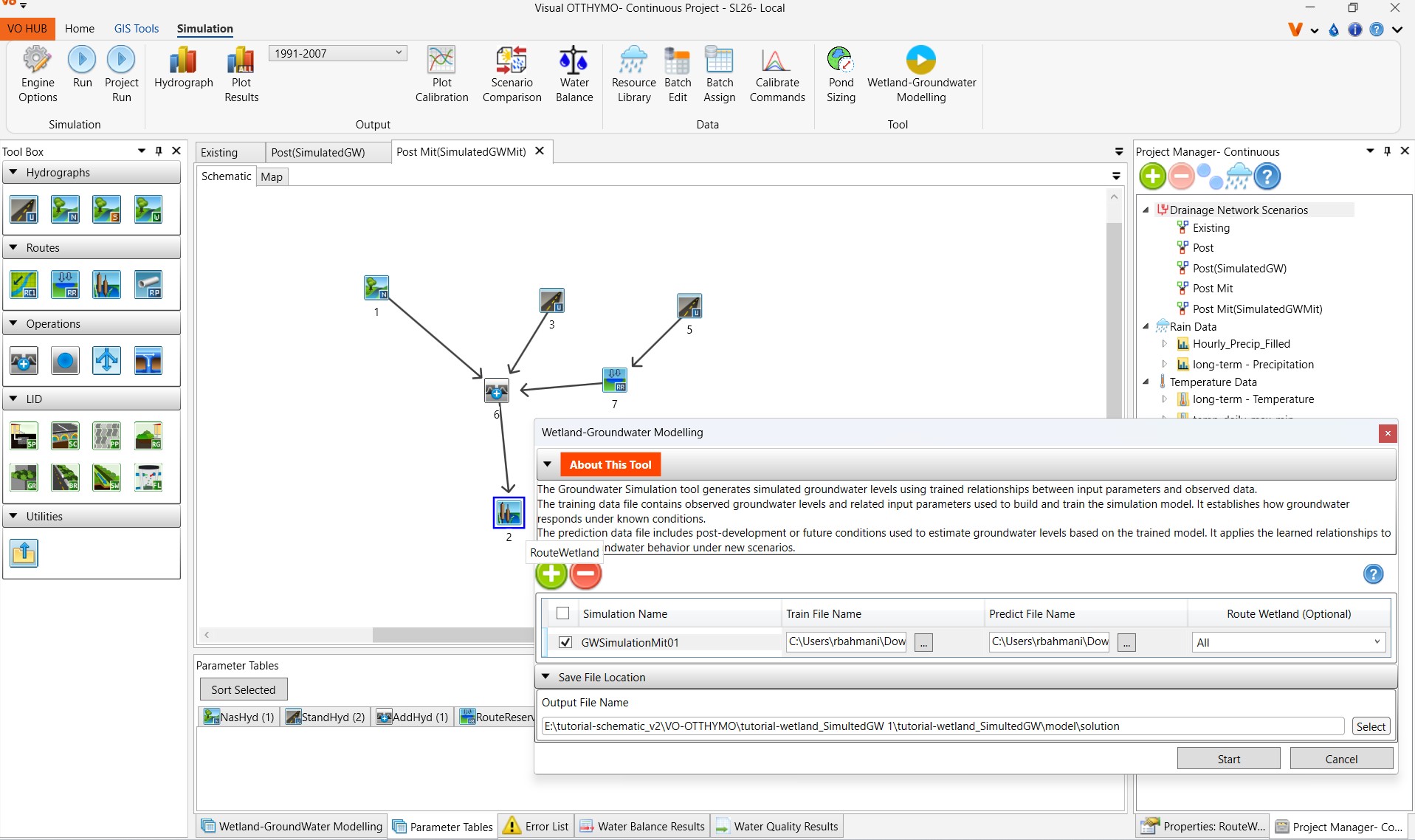The height and width of the screenshot is (840, 1415).
Task: Collapse the LID group in Tool Box
Action: pos(13,399)
